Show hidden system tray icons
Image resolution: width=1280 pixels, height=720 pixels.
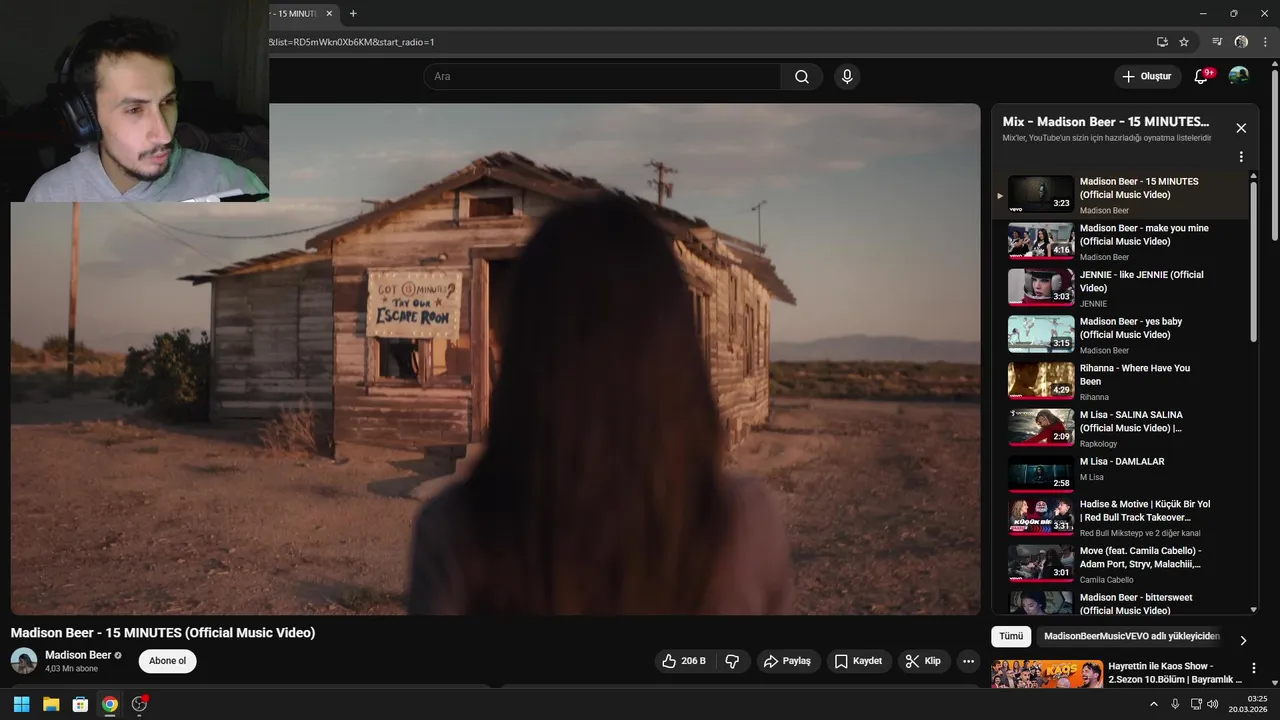tap(1154, 704)
